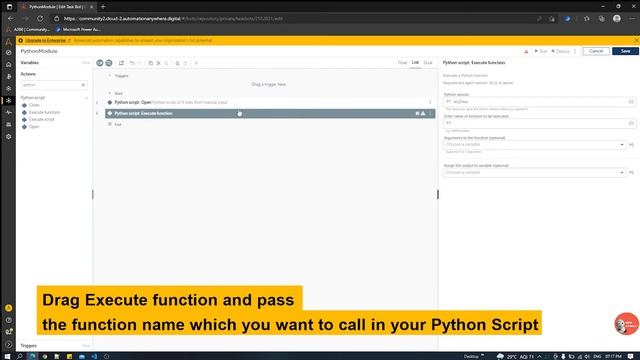The width and height of the screenshot is (640, 360).
Task: Collapse the Python script action group
Action: [x=86, y=98]
